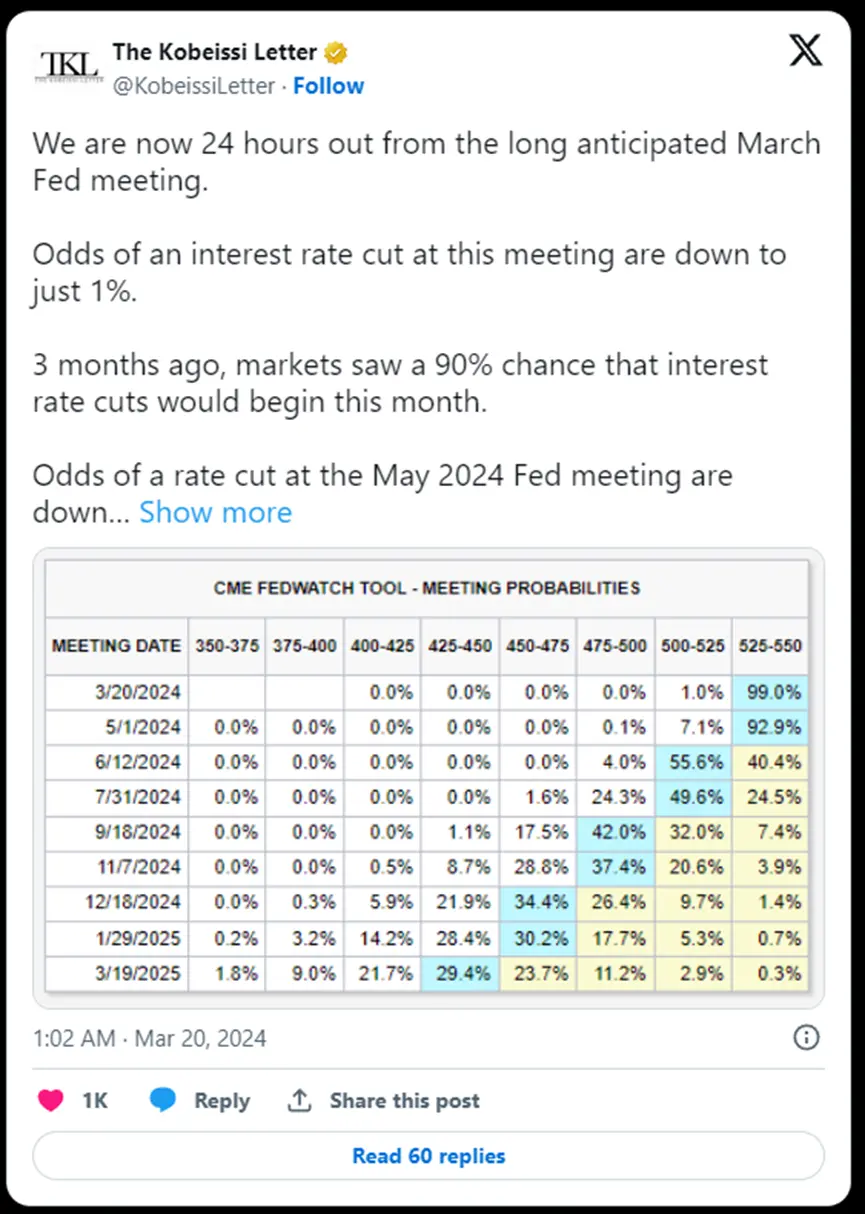Click the share post arrow icon
865x1214 pixels.
pos(299,1101)
